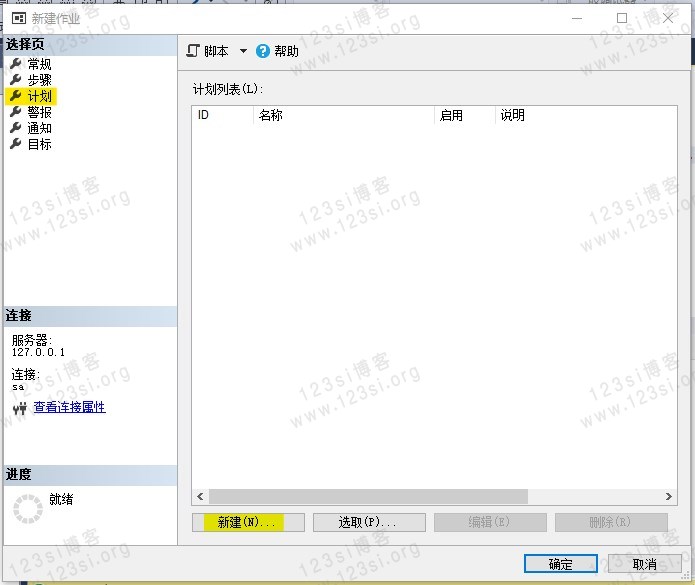Minimize the 新建作业 window

click(577, 18)
